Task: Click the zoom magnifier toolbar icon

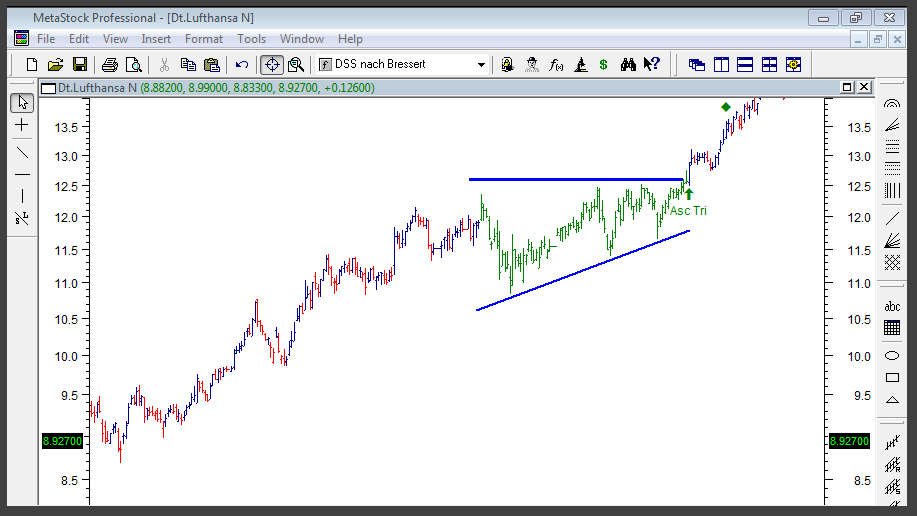Action: click(x=296, y=64)
